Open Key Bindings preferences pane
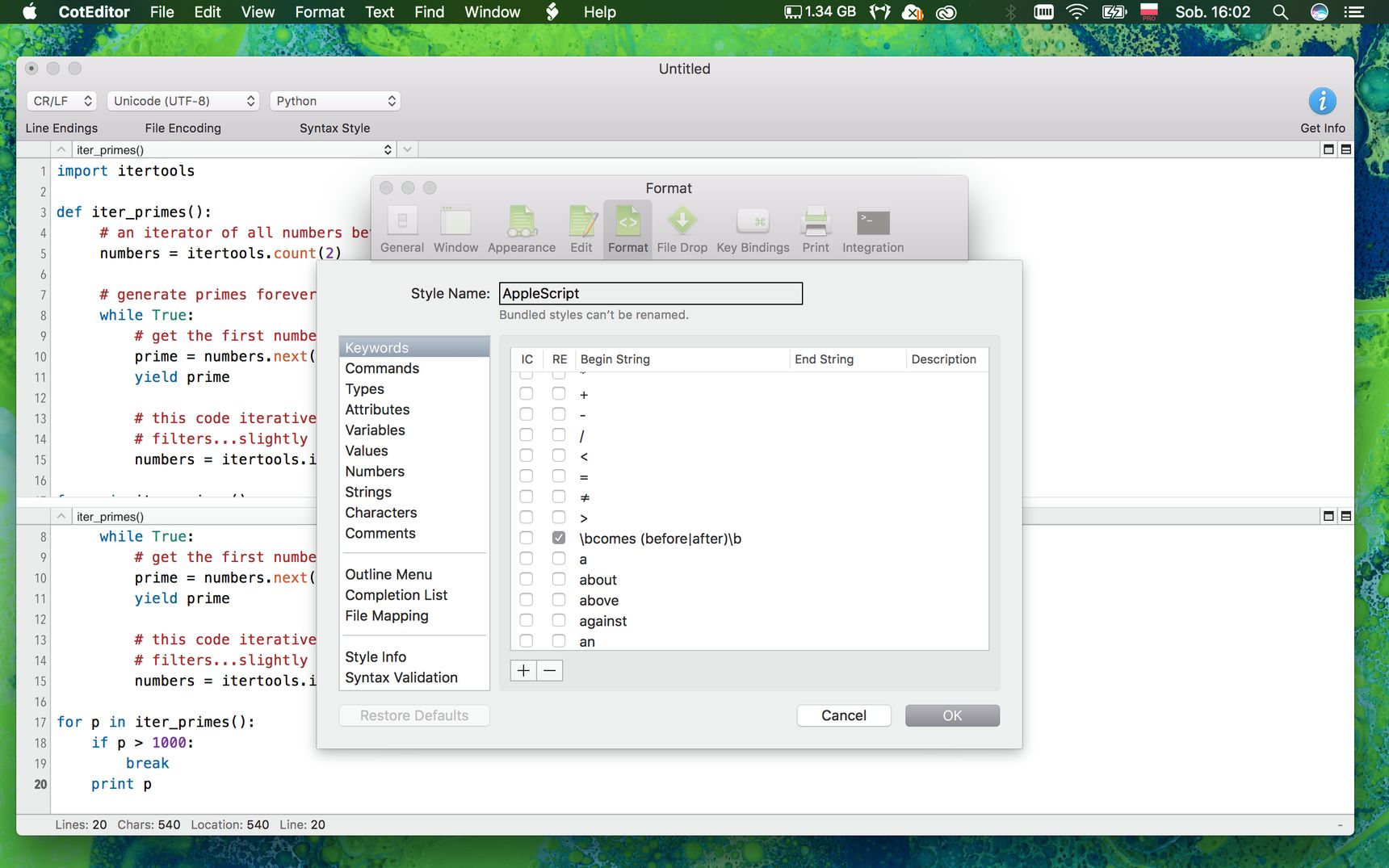This screenshot has width=1389, height=868. (753, 229)
